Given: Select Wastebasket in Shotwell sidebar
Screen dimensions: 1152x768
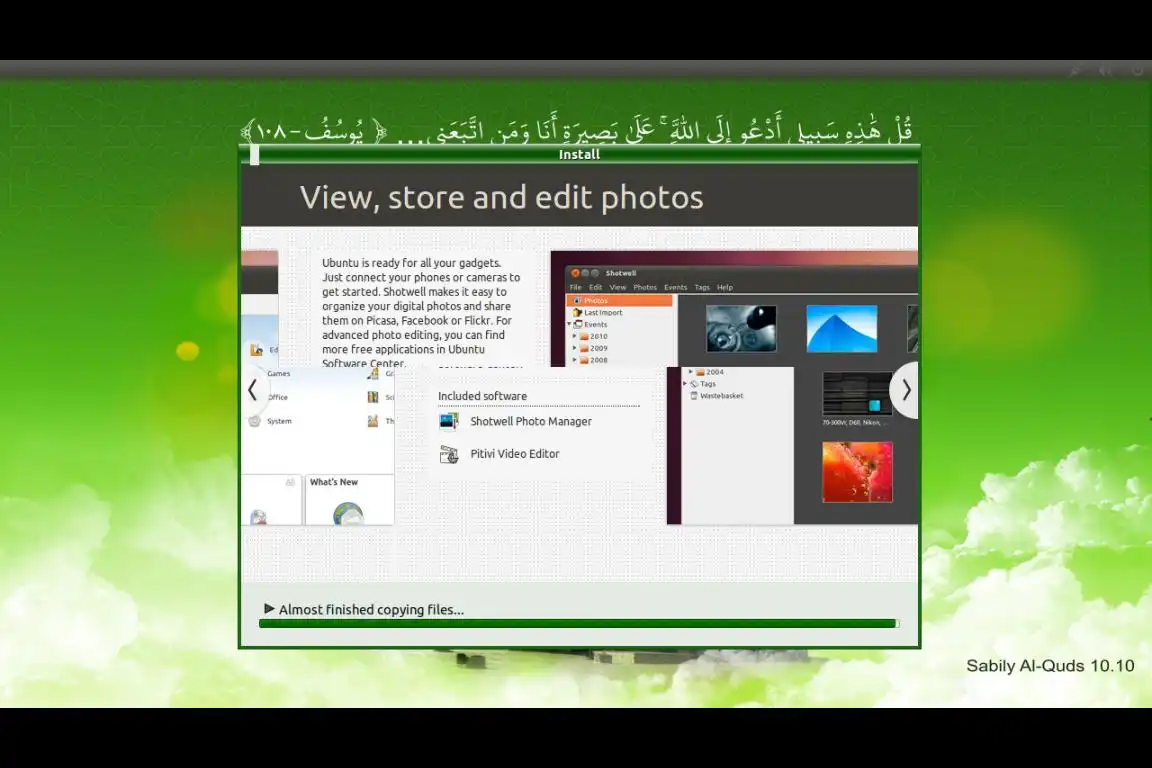Looking at the screenshot, I should point(721,395).
